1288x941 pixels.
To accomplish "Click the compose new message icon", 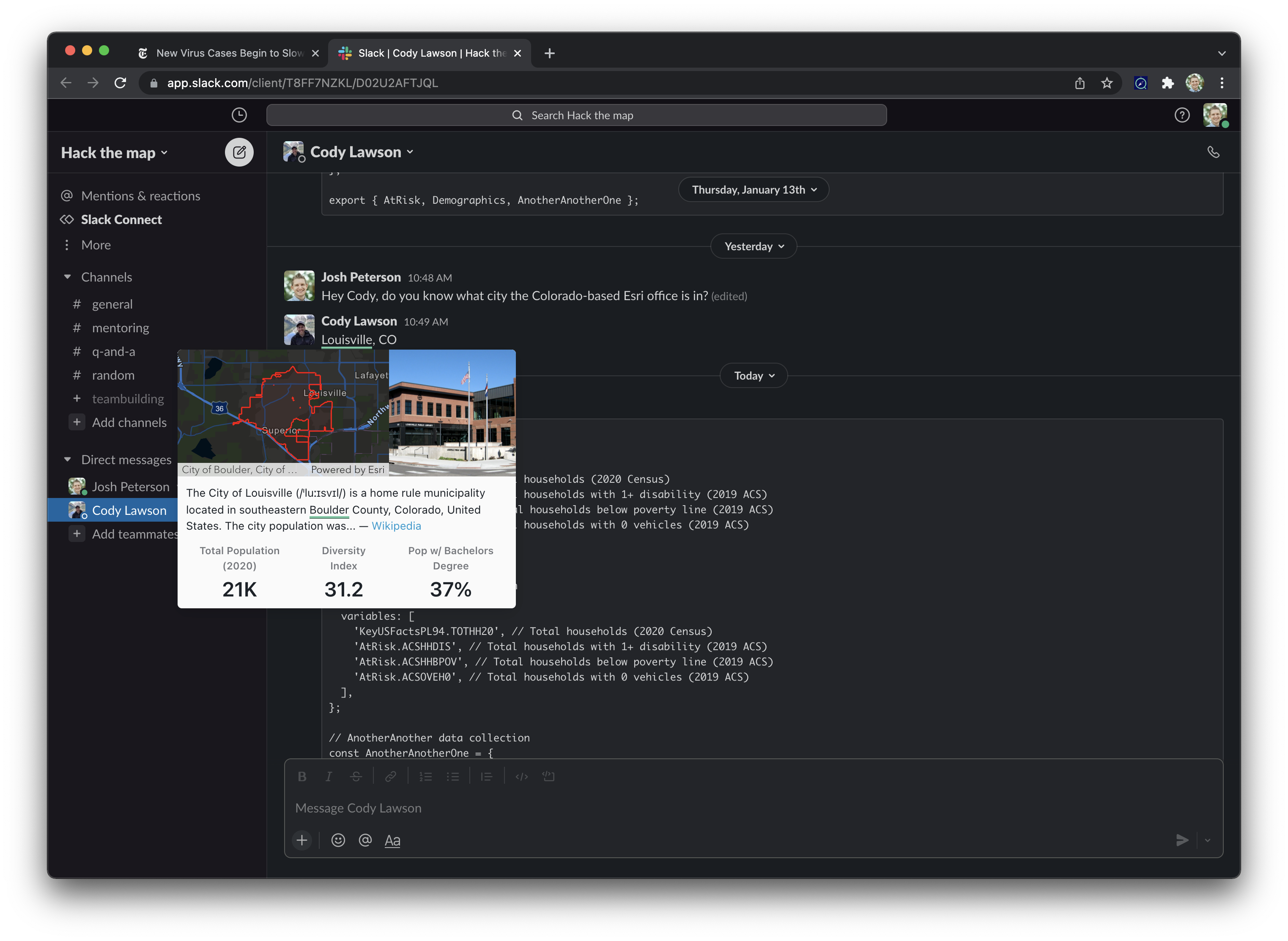I will click(238, 152).
